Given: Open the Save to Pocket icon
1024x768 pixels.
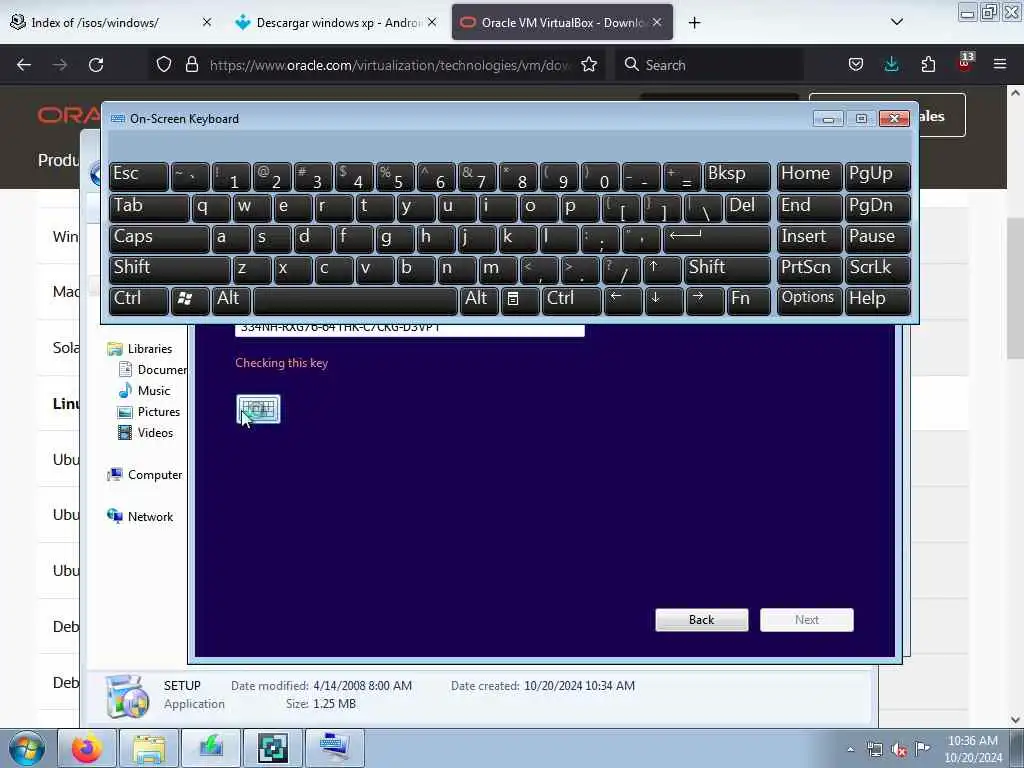Looking at the screenshot, I should (x=856, y=64).
